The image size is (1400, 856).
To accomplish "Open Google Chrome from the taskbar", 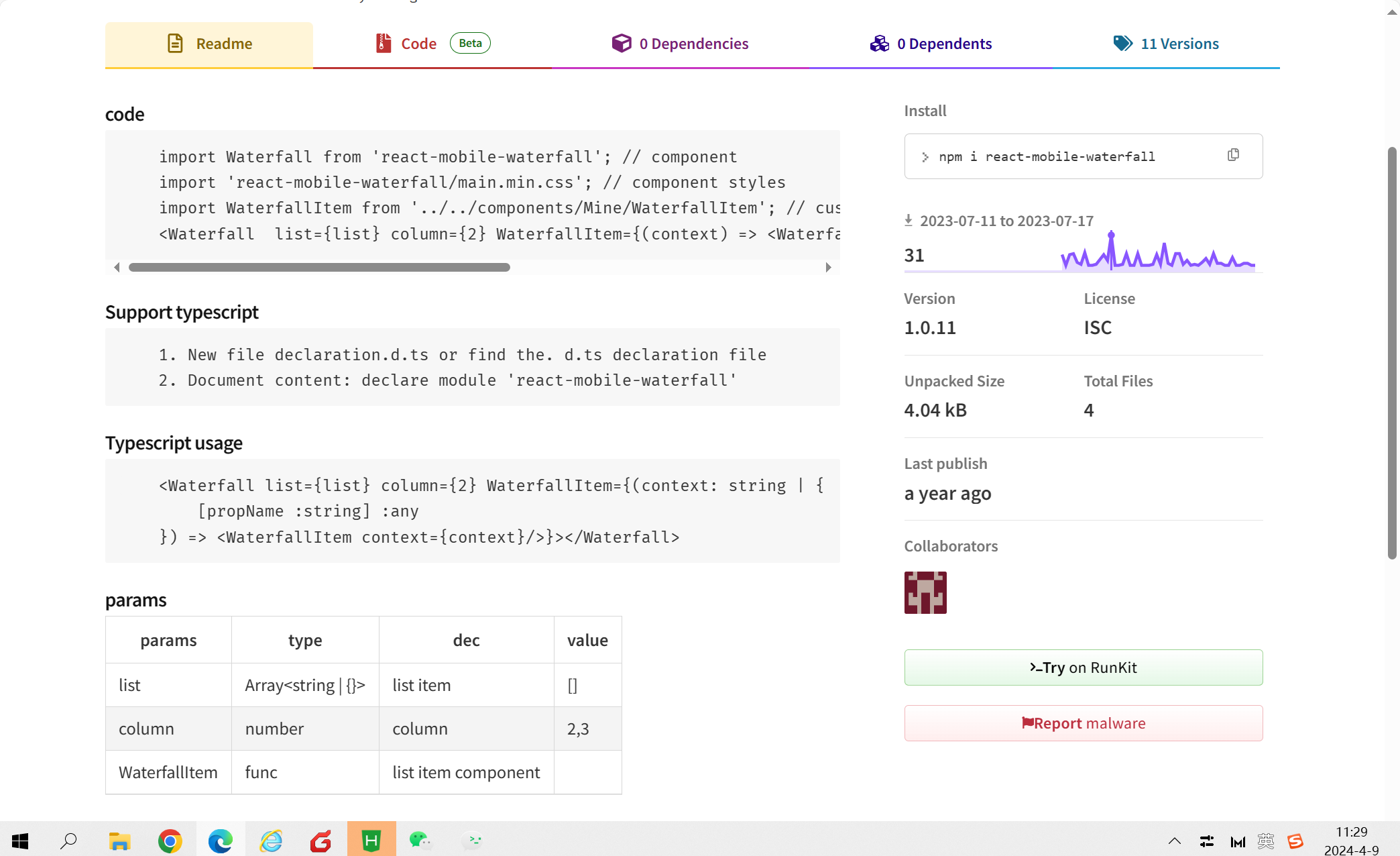I will point(170,841).
